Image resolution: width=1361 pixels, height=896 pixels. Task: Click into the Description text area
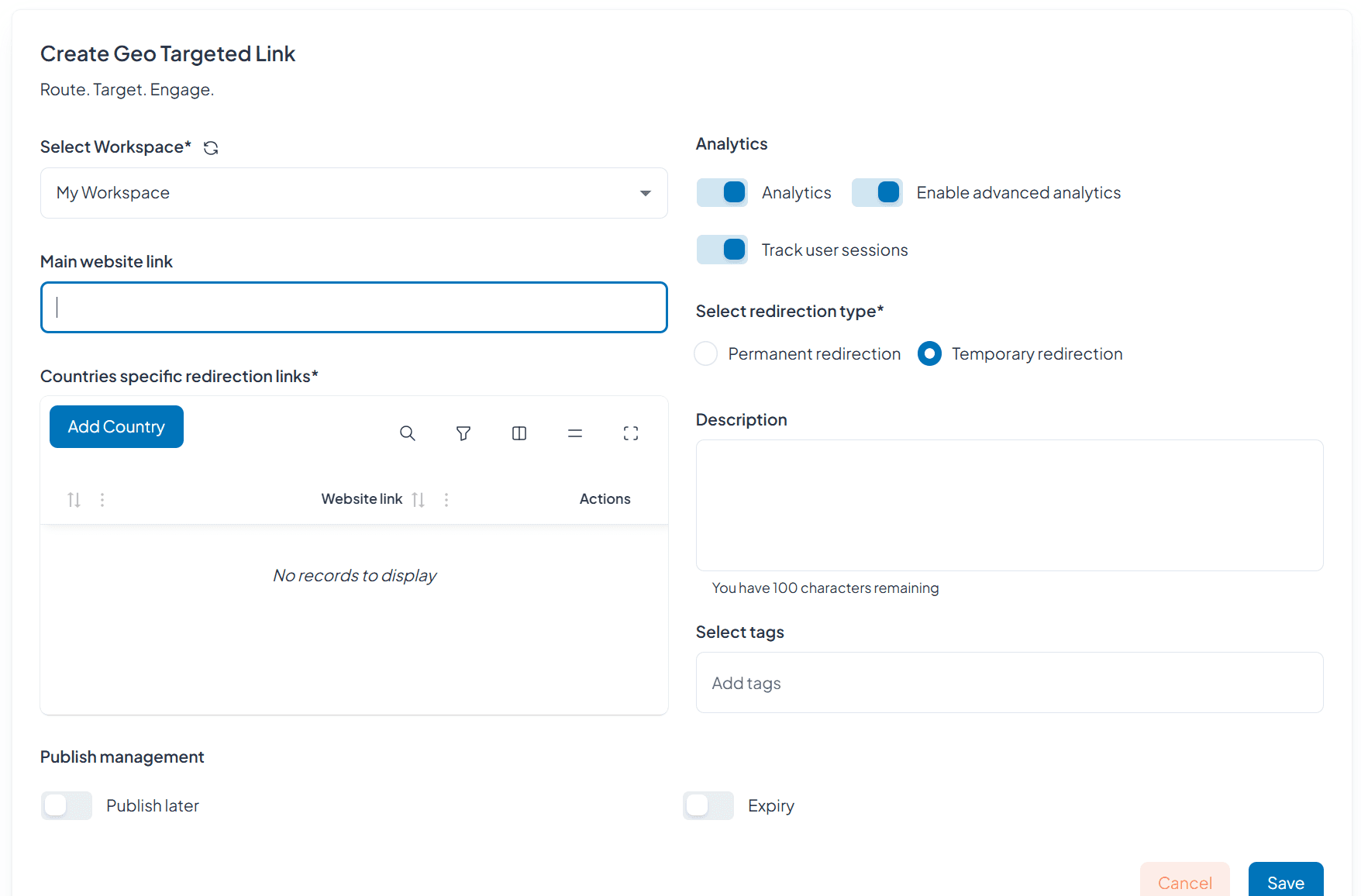pos(1010,505)
